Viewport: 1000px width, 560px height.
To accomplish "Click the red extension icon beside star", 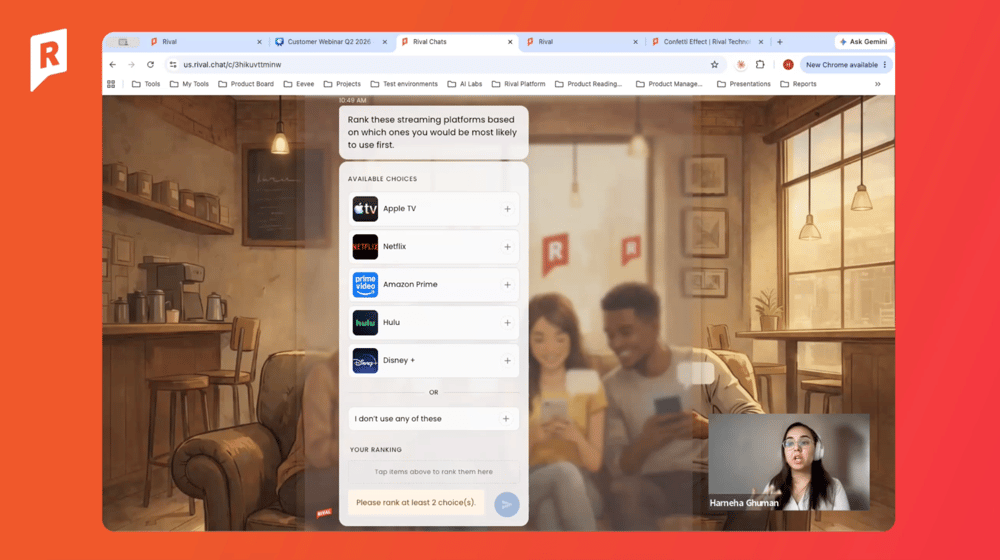I will 740,64.
